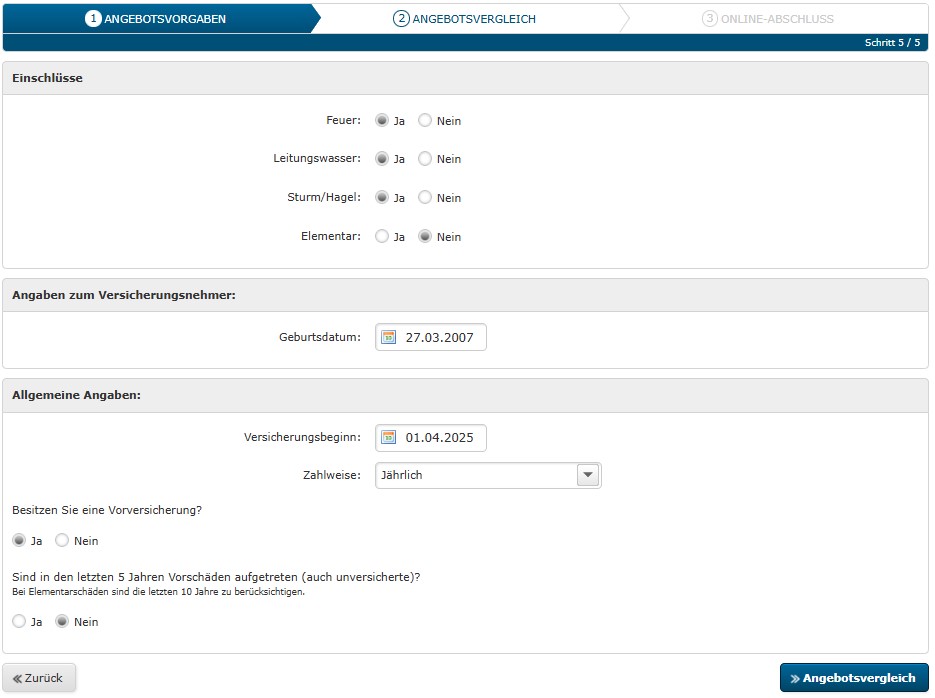
Task: Click the Schritt 5 / 5 indicator
Action: coord(892,42)
